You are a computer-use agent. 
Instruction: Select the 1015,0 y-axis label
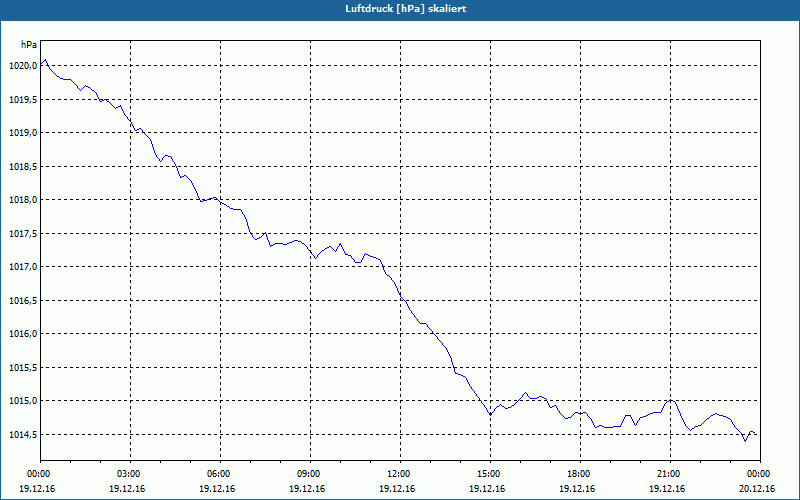[23, 401]
